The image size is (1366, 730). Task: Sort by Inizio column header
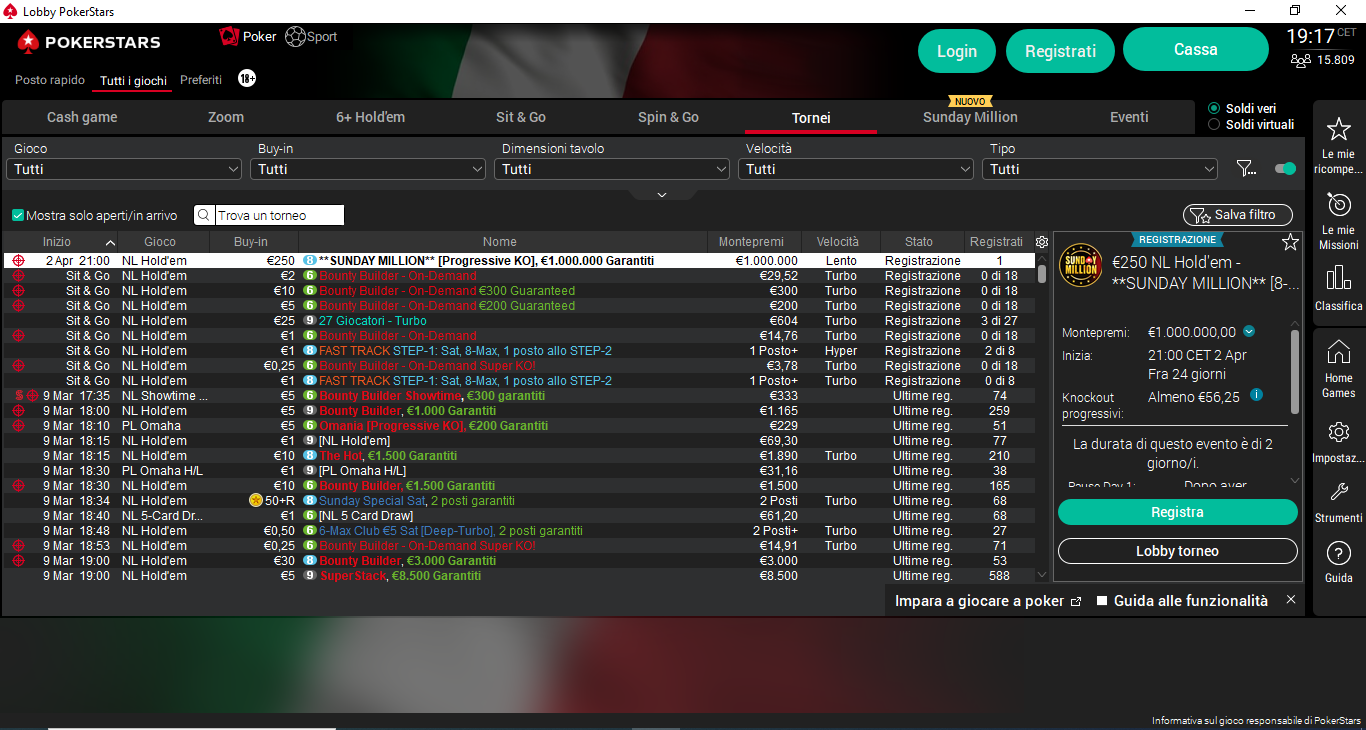tap(61, 242)
